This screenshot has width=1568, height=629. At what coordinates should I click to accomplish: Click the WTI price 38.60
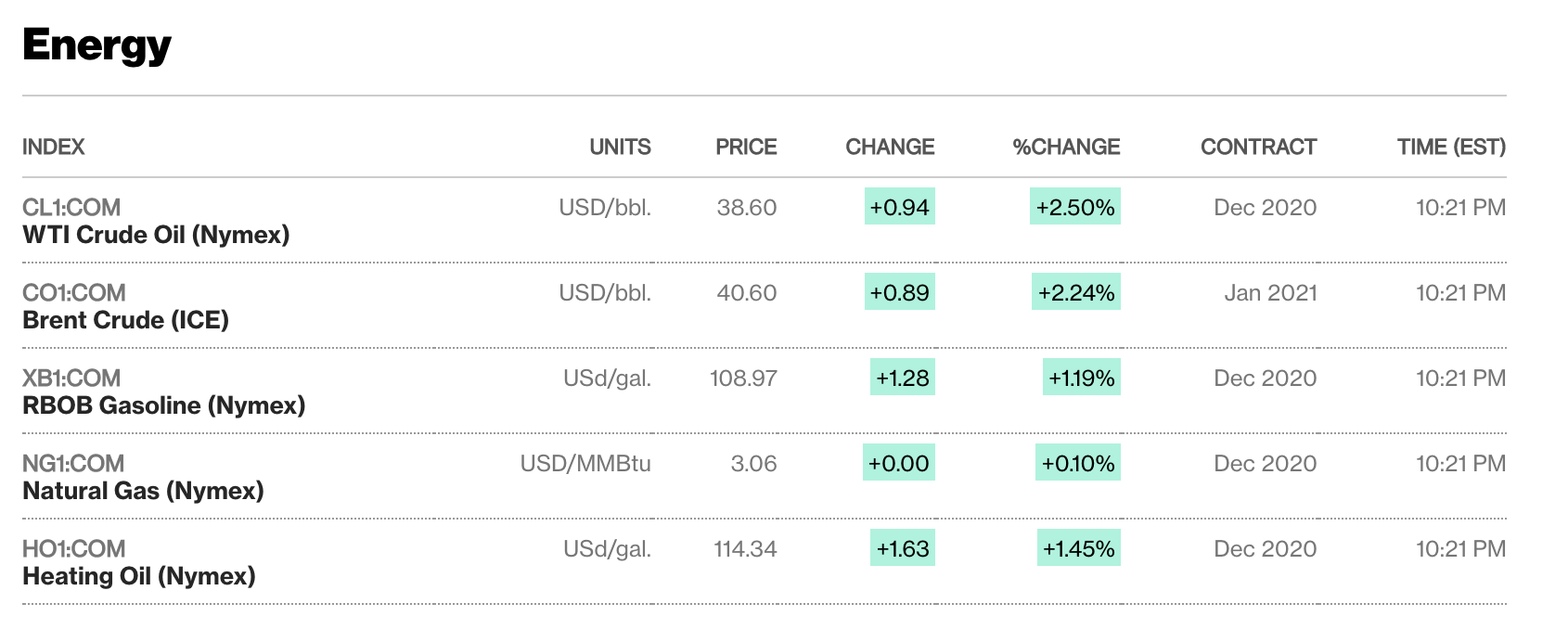(x=746, y=207)
